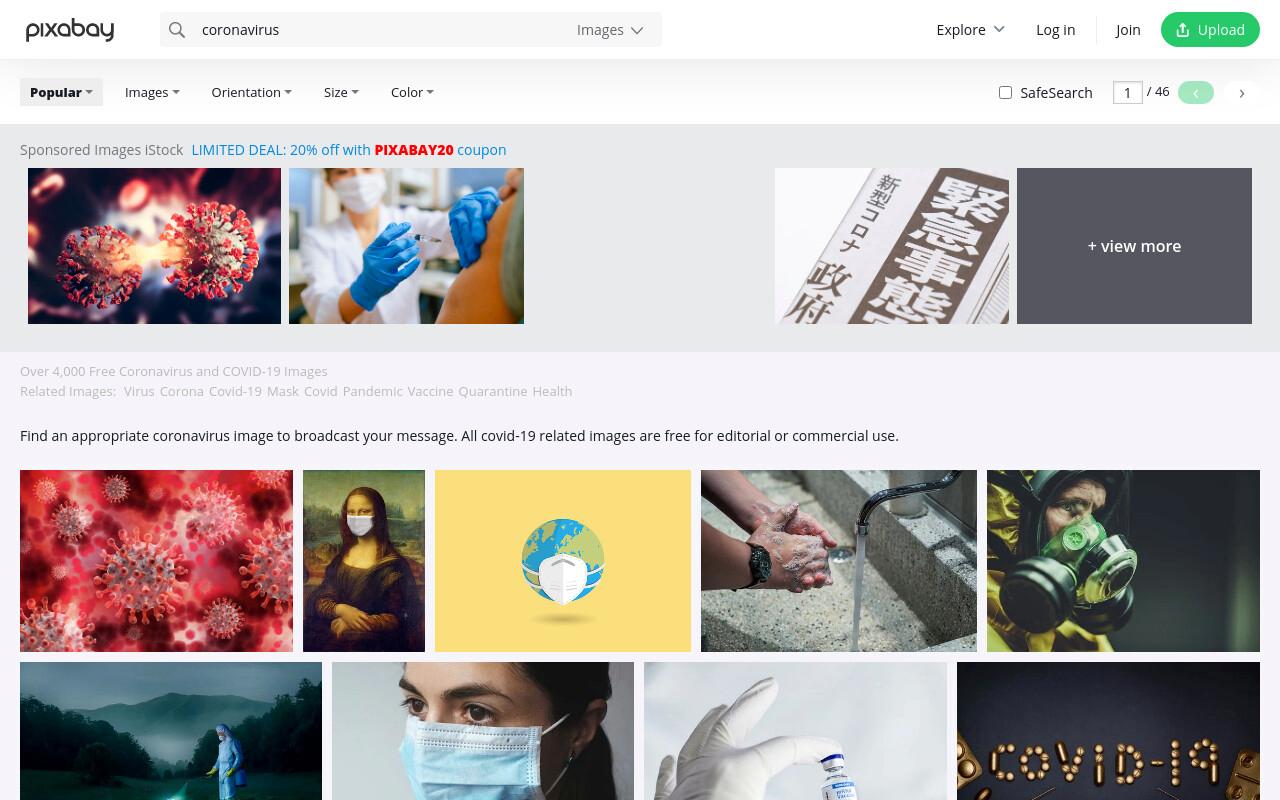The image size is (1280, 800).
Task: Open the Images search type dropdown
Action: 610,30
